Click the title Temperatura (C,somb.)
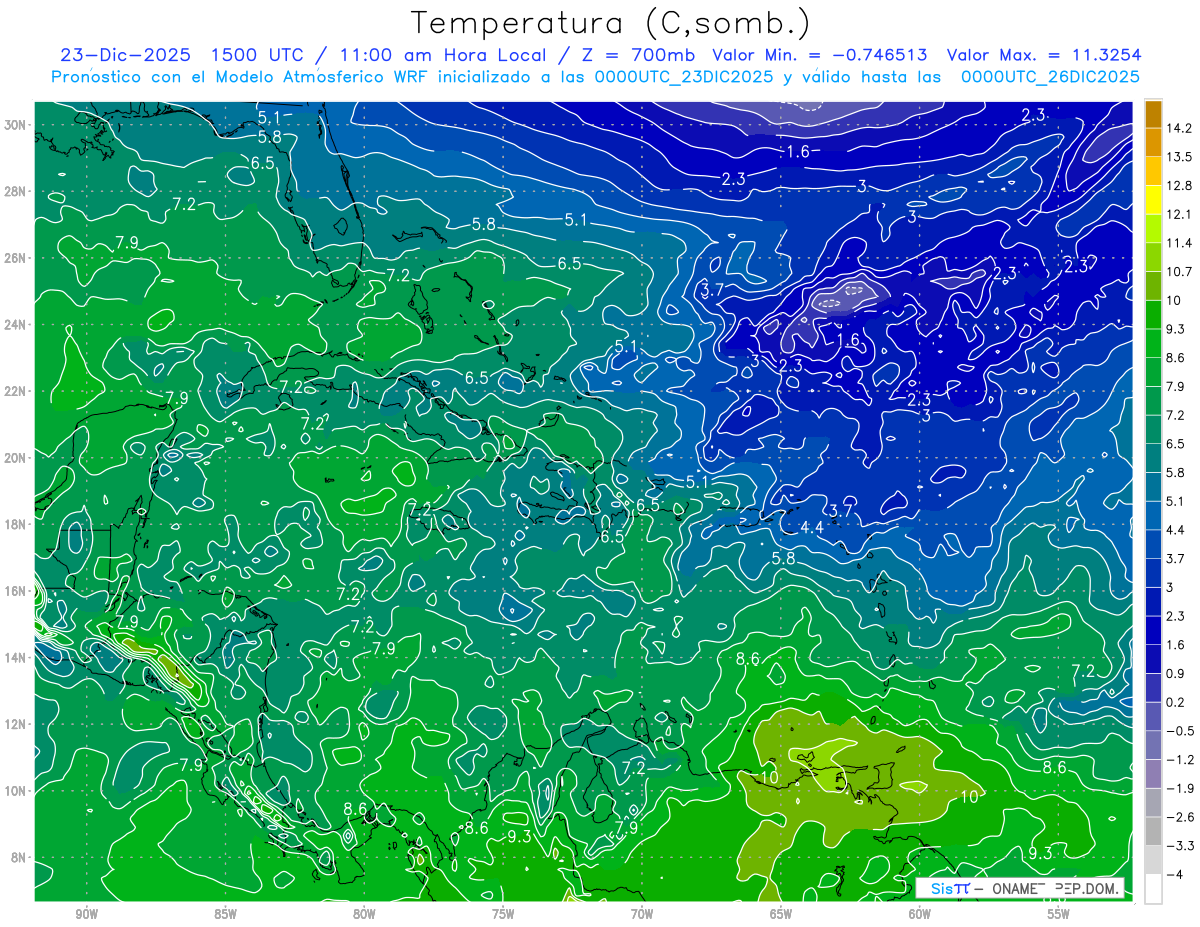The width and height of the screenshot is (1200, 927). tap(610, 23)
